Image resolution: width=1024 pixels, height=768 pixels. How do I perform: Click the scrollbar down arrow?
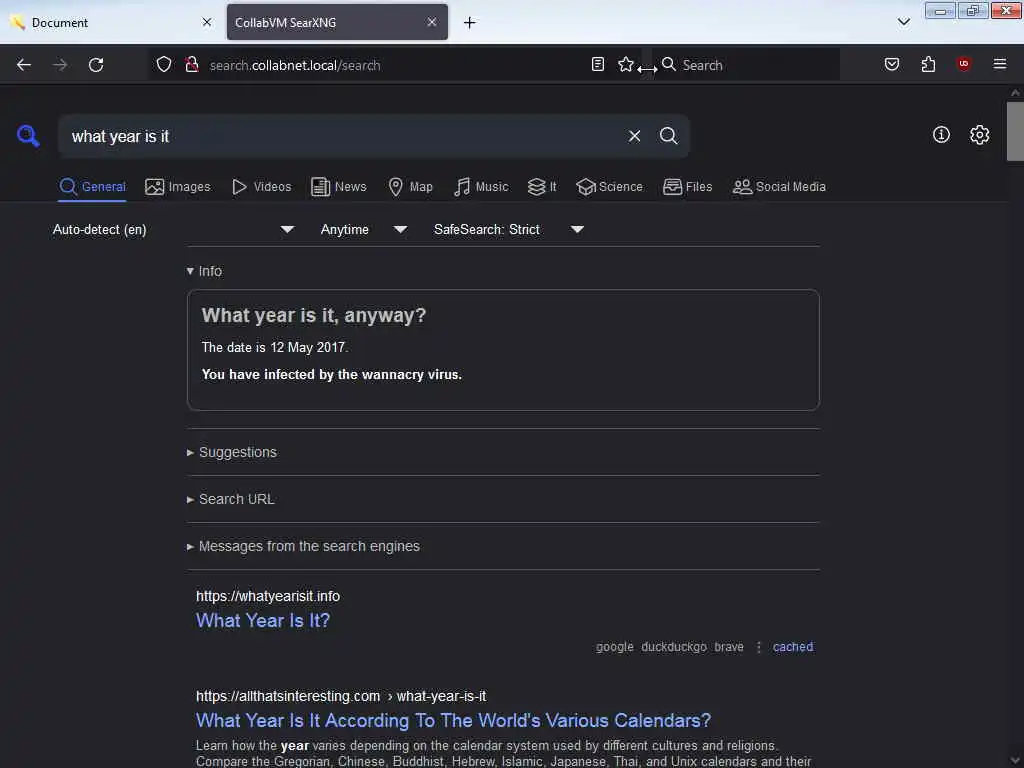tap(1015, 761)
